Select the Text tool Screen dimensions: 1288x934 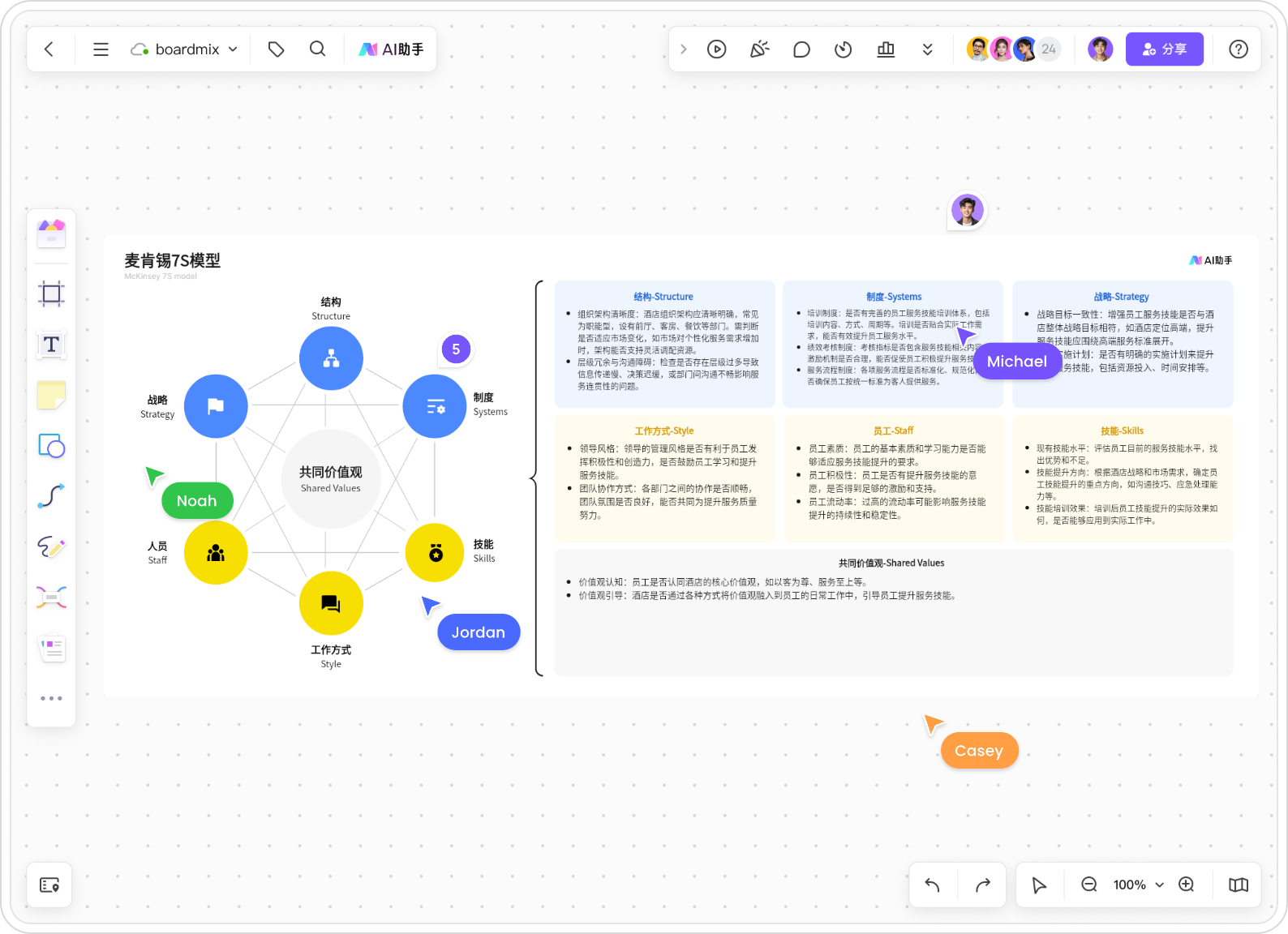pos(52,345)
